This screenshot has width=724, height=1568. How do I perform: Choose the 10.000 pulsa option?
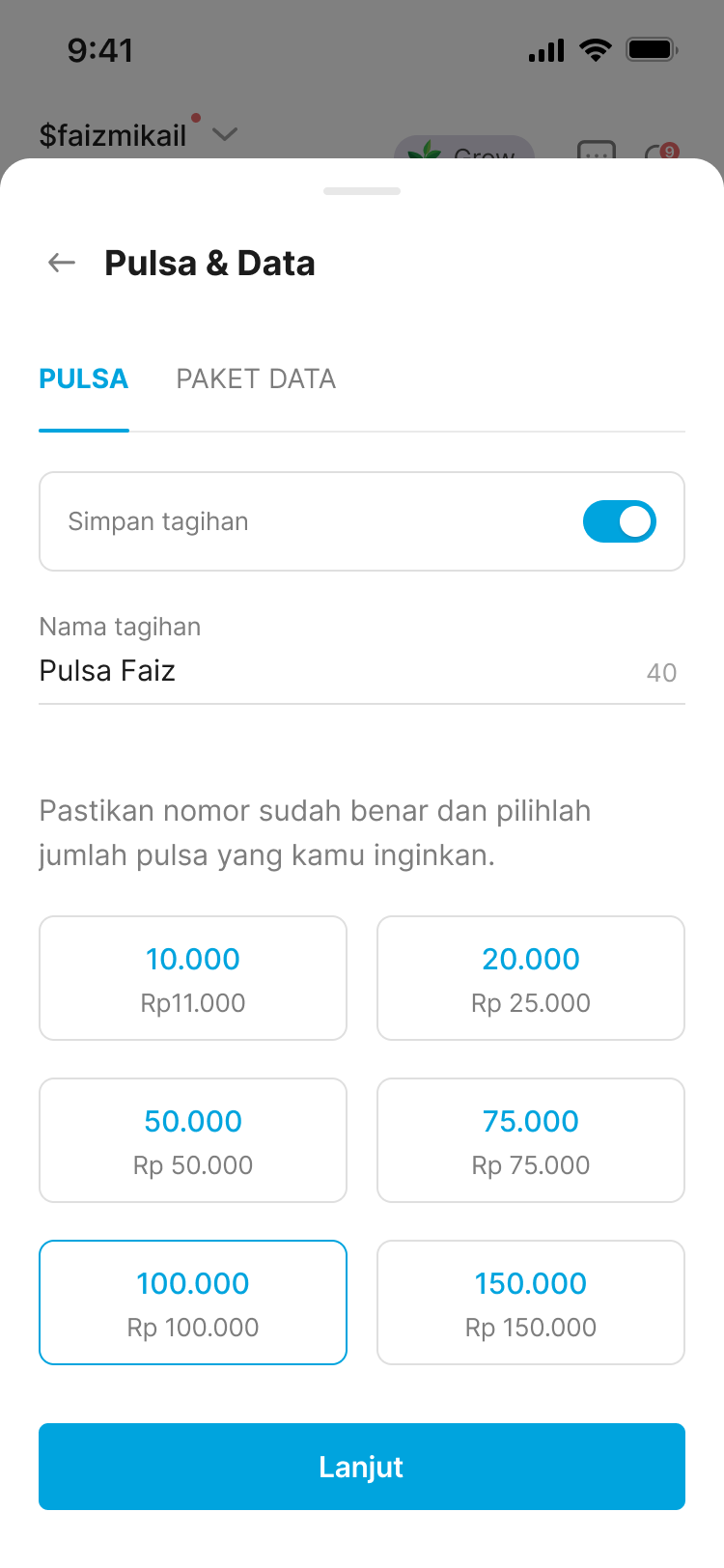click(x=193, y=978)
